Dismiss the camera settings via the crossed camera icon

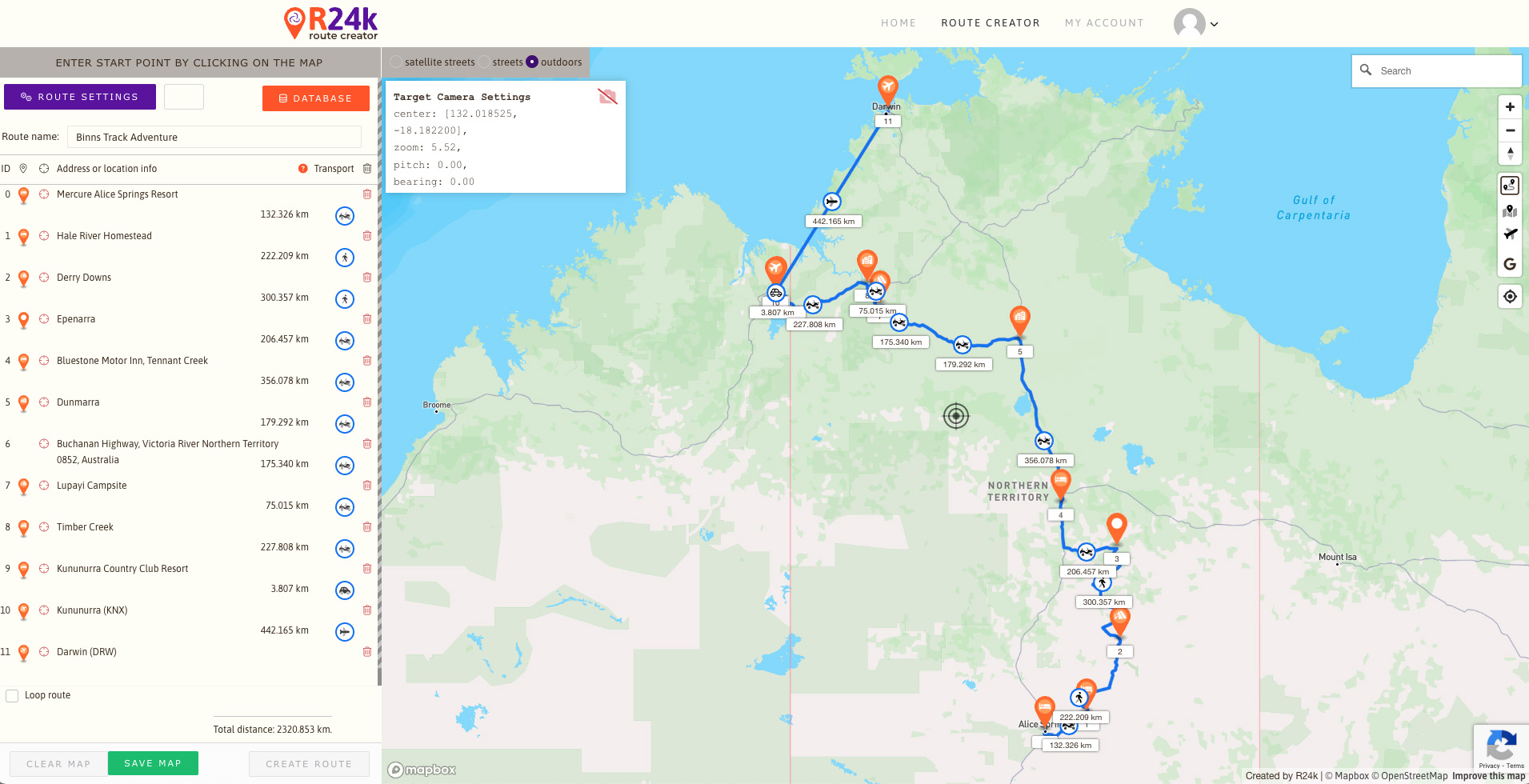[x=607, y=96]
